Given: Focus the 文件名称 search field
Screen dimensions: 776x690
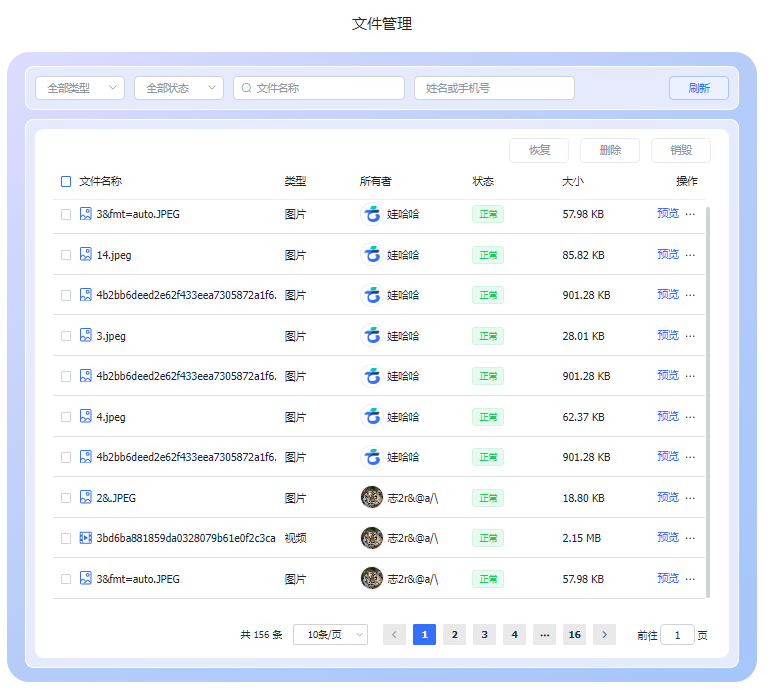Looking at the screenshot, I should (319, 88).
